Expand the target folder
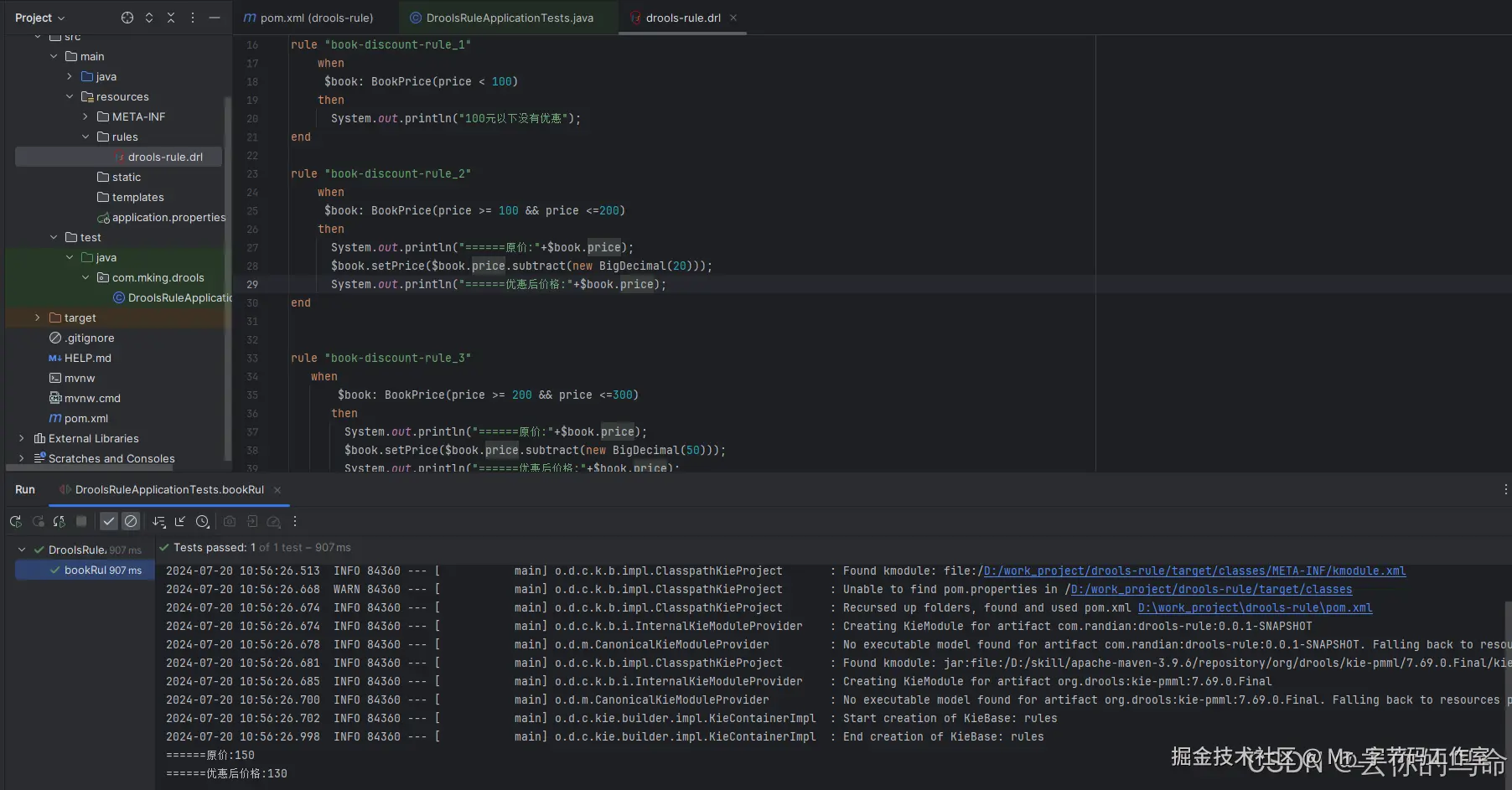This screenshot has height=790, width=1512. tap(37, 318)
